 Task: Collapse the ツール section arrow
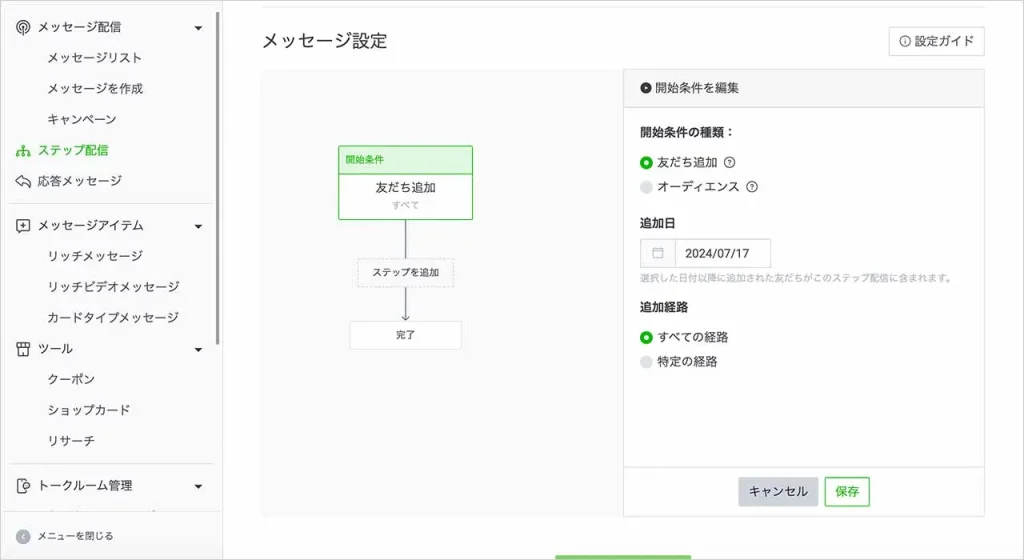coord(198,350)
